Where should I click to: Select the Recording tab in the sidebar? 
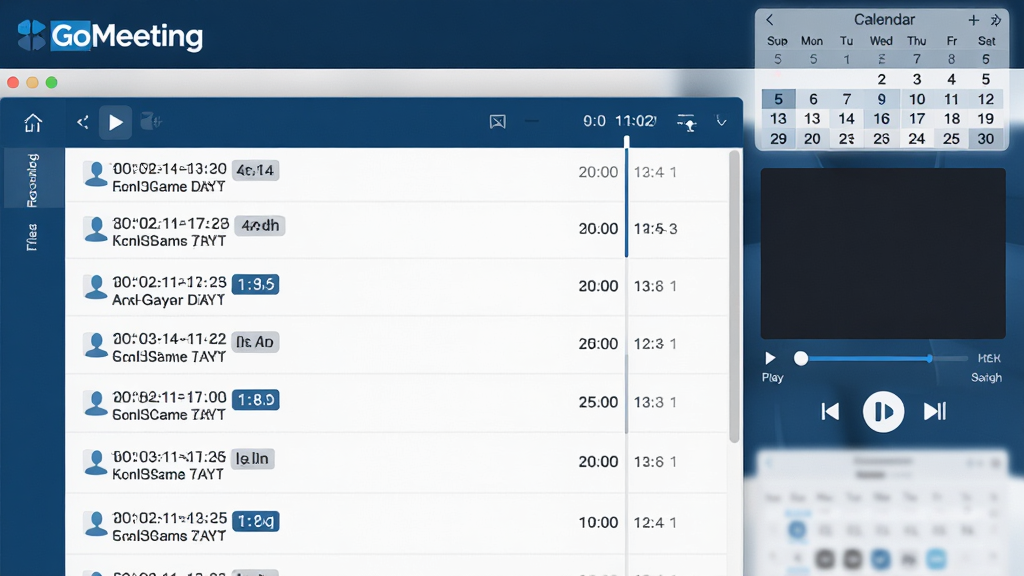coord(33,180)
